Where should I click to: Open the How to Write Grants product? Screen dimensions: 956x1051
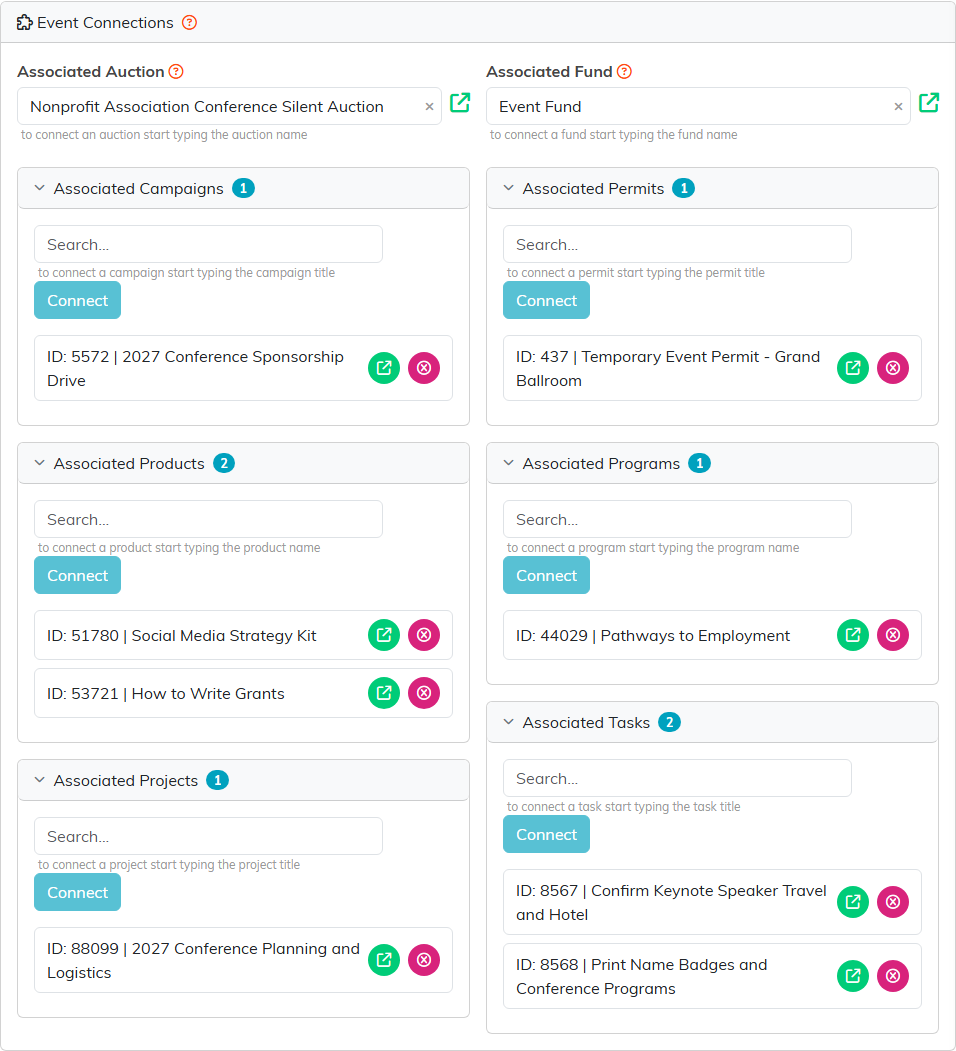coord(384,693)
